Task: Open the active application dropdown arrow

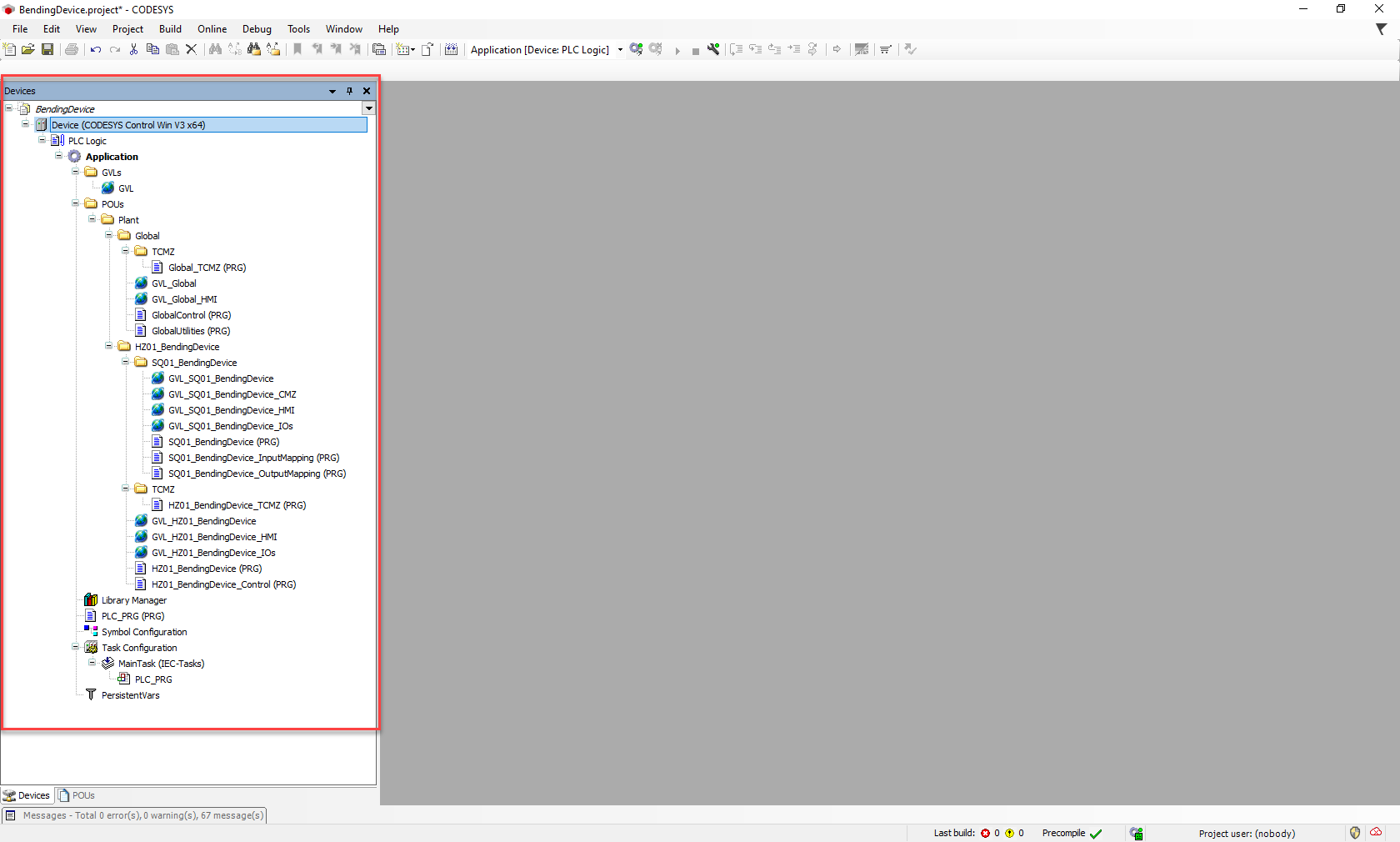Action: 620,50
